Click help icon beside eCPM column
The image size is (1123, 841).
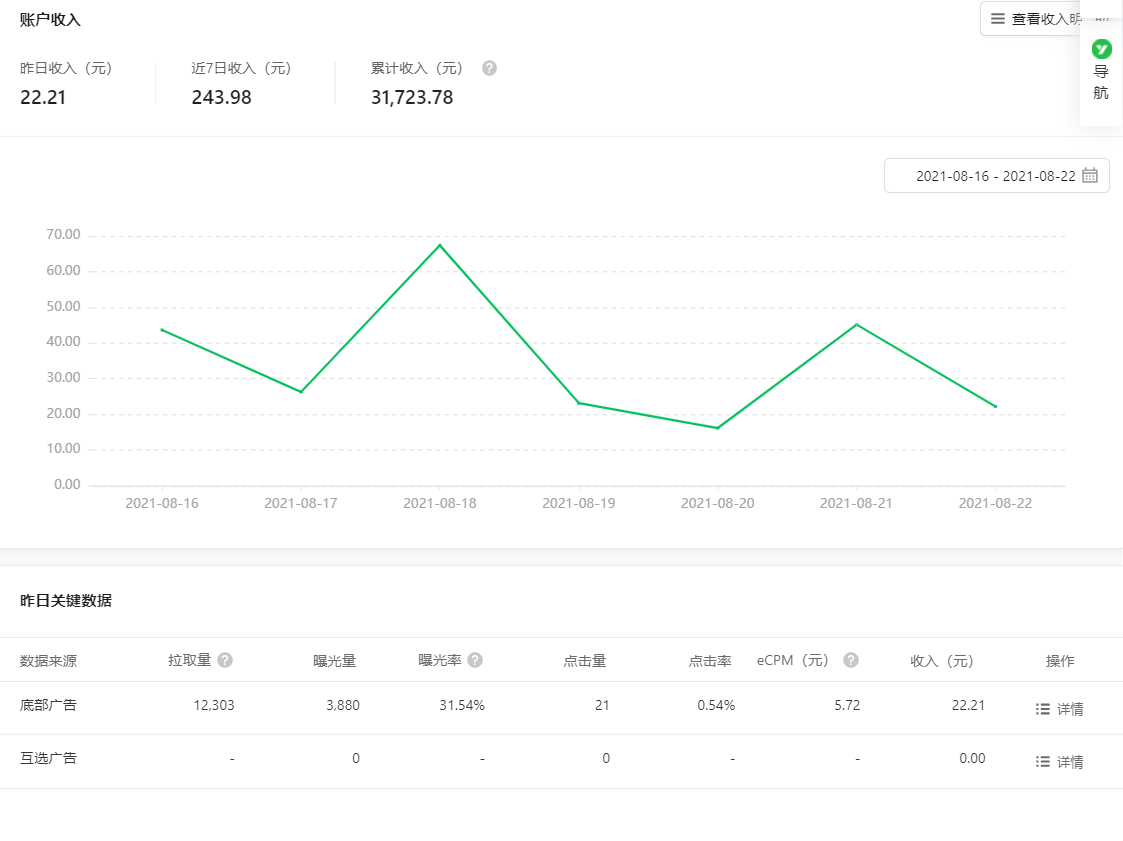[x=851, y=660]
